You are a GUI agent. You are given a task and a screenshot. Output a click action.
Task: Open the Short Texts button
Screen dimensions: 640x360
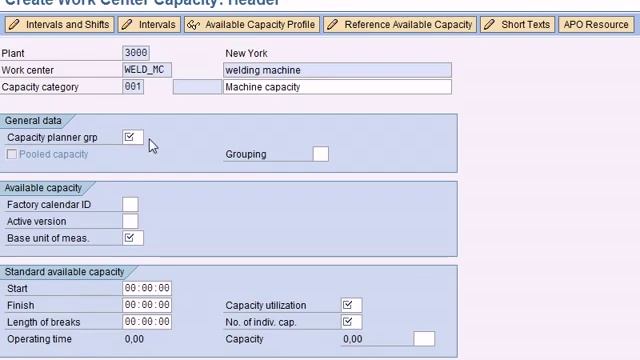518,24
